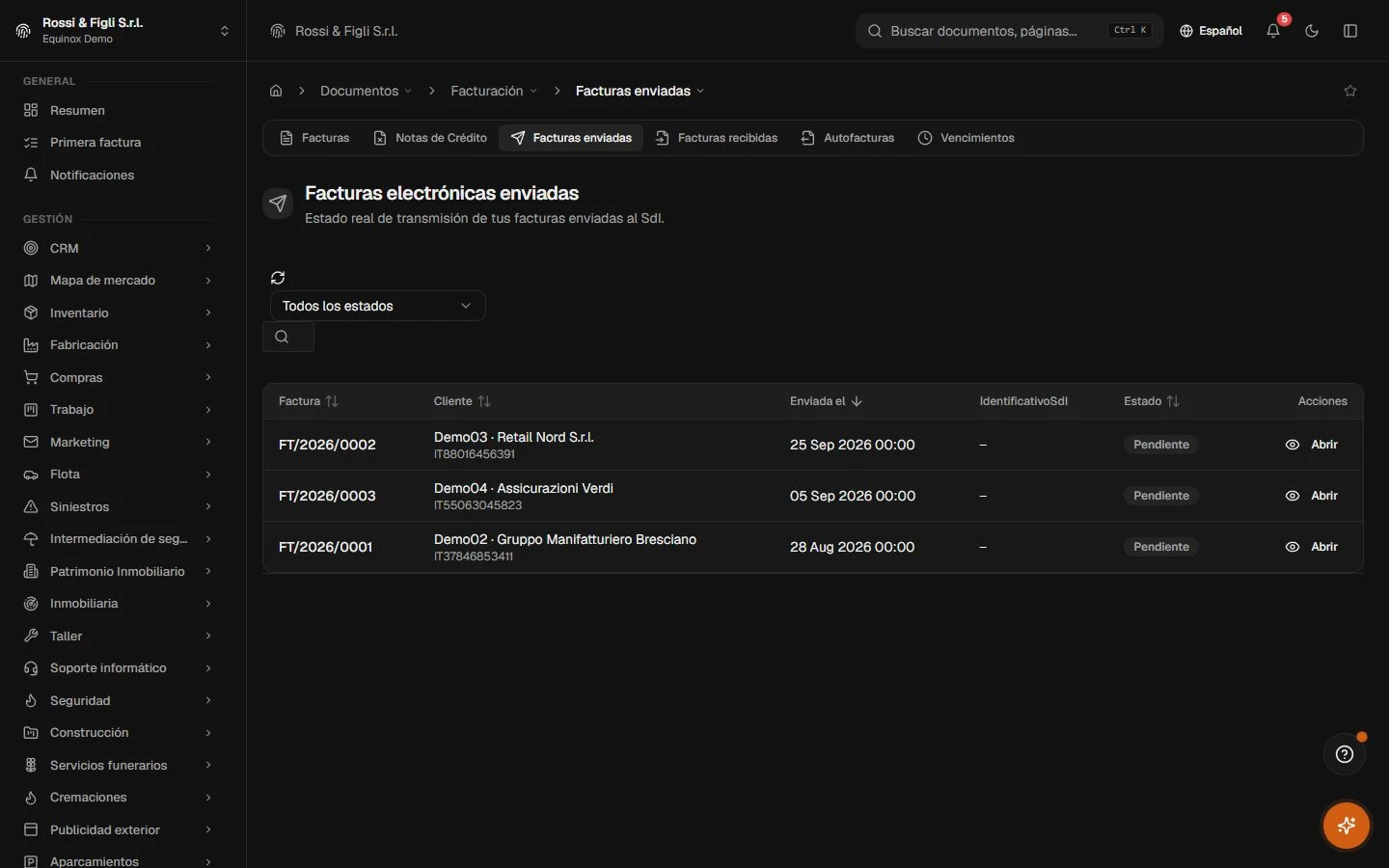Switch to the Facturas recibidas tab
Viewport: 1389px width, 868px height.
(x=717, y=138)
